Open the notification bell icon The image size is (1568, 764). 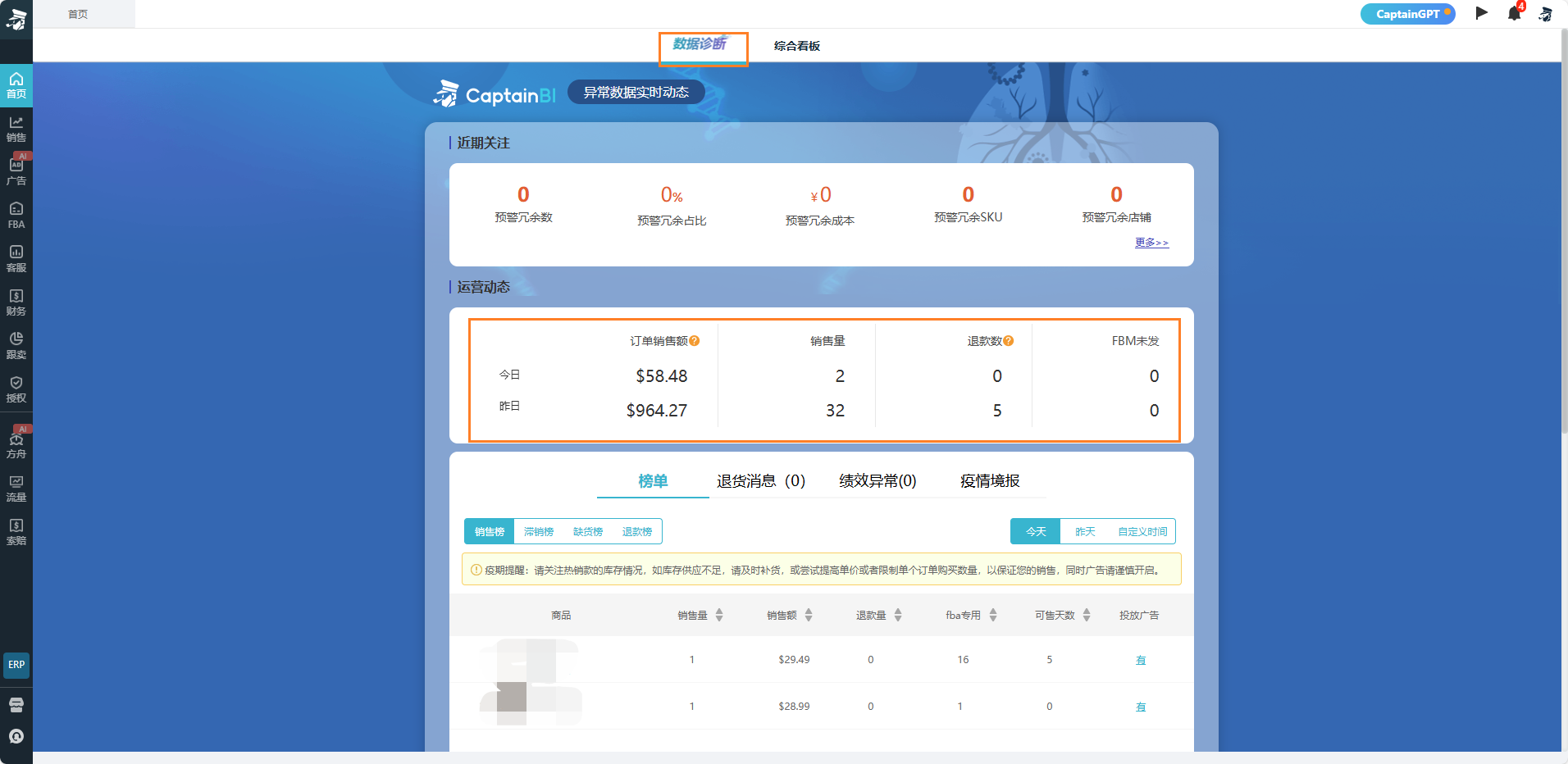1515,13
